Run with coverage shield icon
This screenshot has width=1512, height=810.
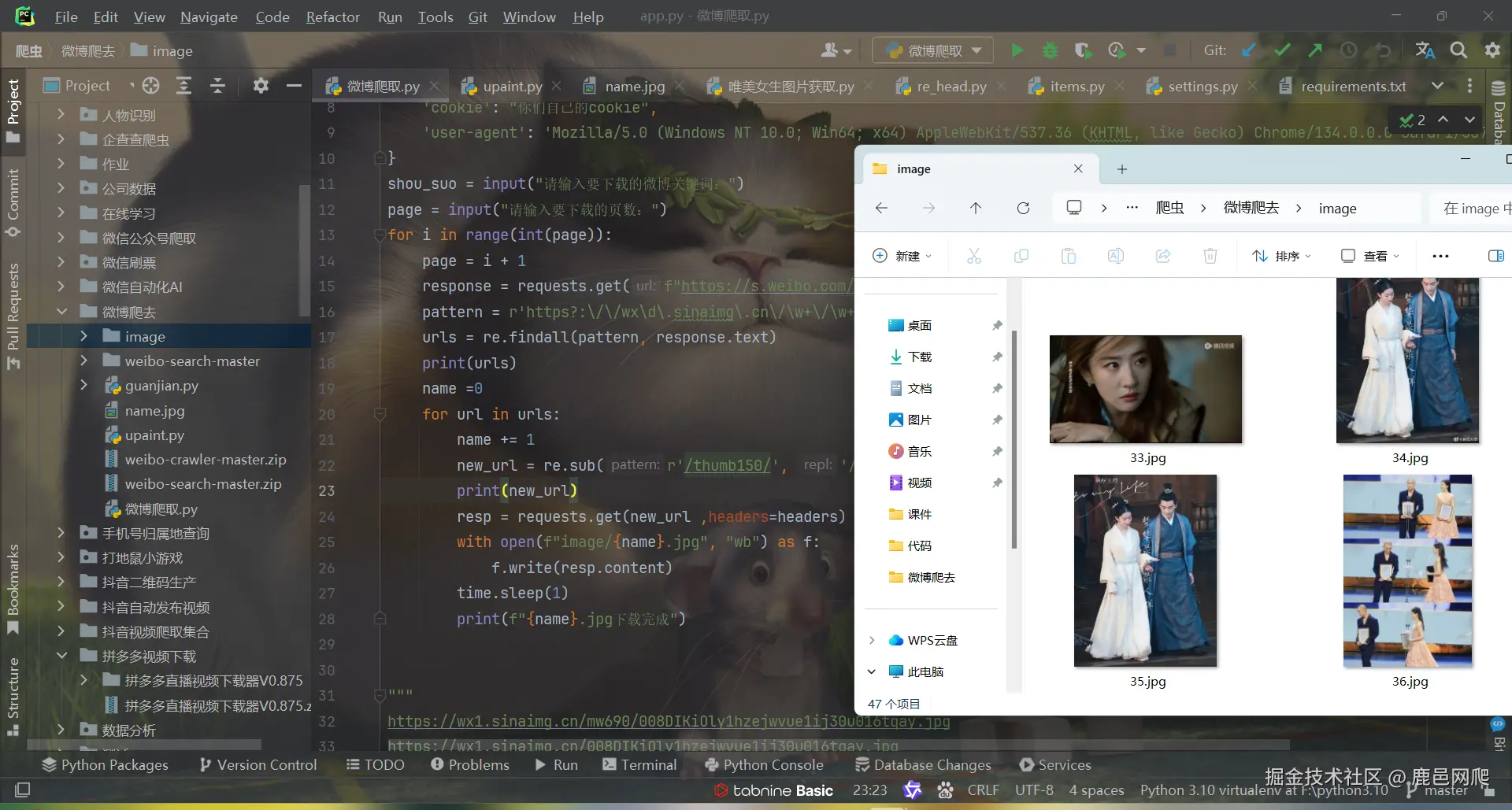pos(1083,50)
